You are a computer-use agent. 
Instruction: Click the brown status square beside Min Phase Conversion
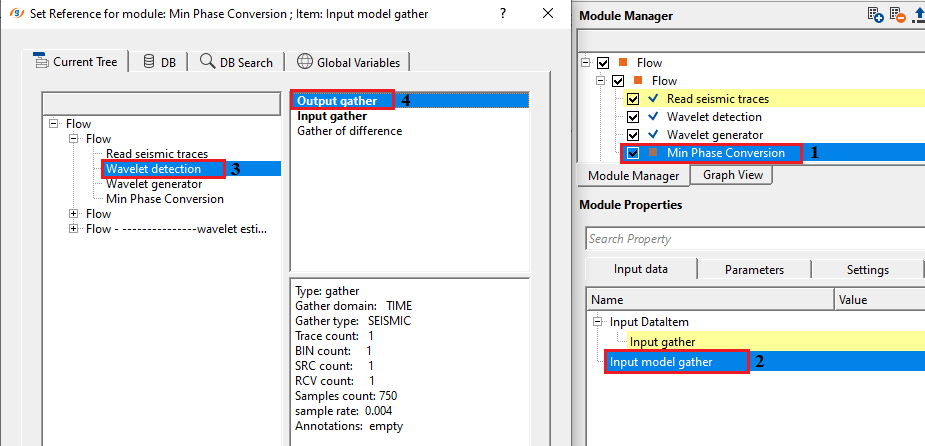pos(652,153)
